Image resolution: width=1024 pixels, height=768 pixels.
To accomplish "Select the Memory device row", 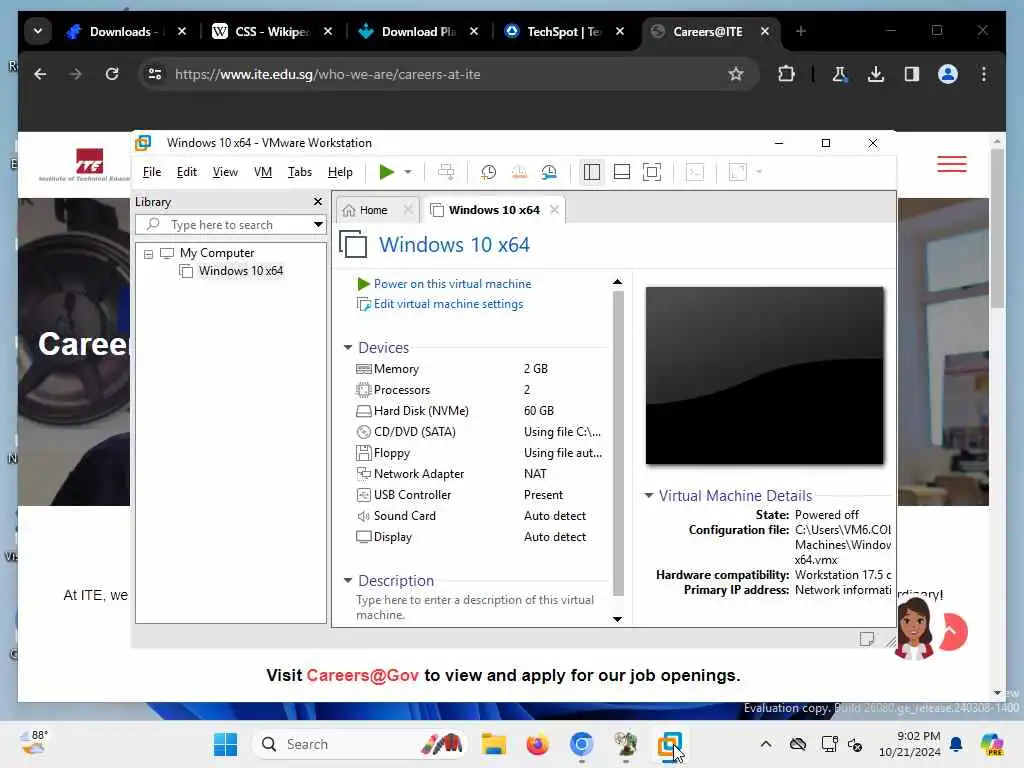I will click(479, 369).
